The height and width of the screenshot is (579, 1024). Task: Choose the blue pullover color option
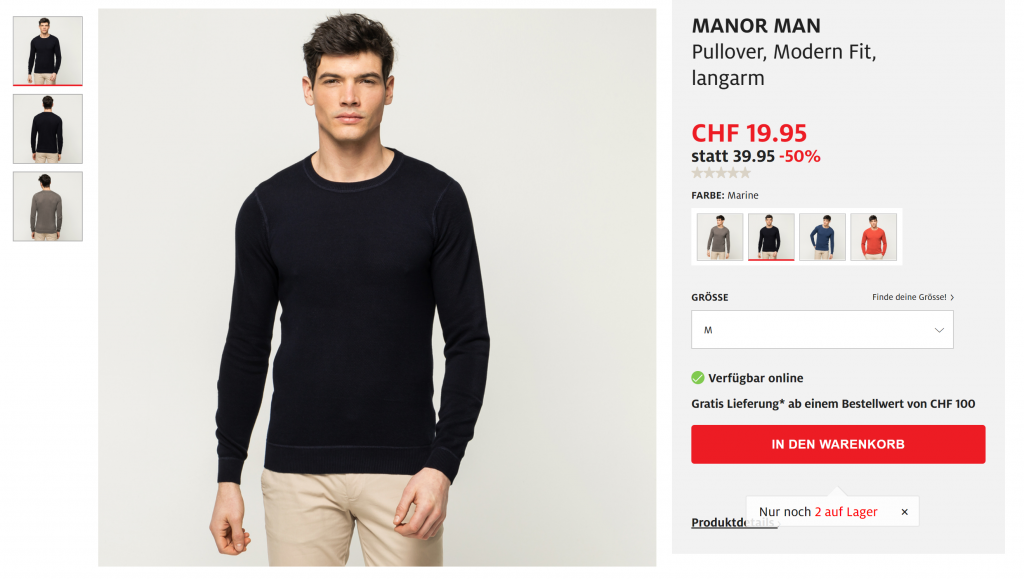822,237
